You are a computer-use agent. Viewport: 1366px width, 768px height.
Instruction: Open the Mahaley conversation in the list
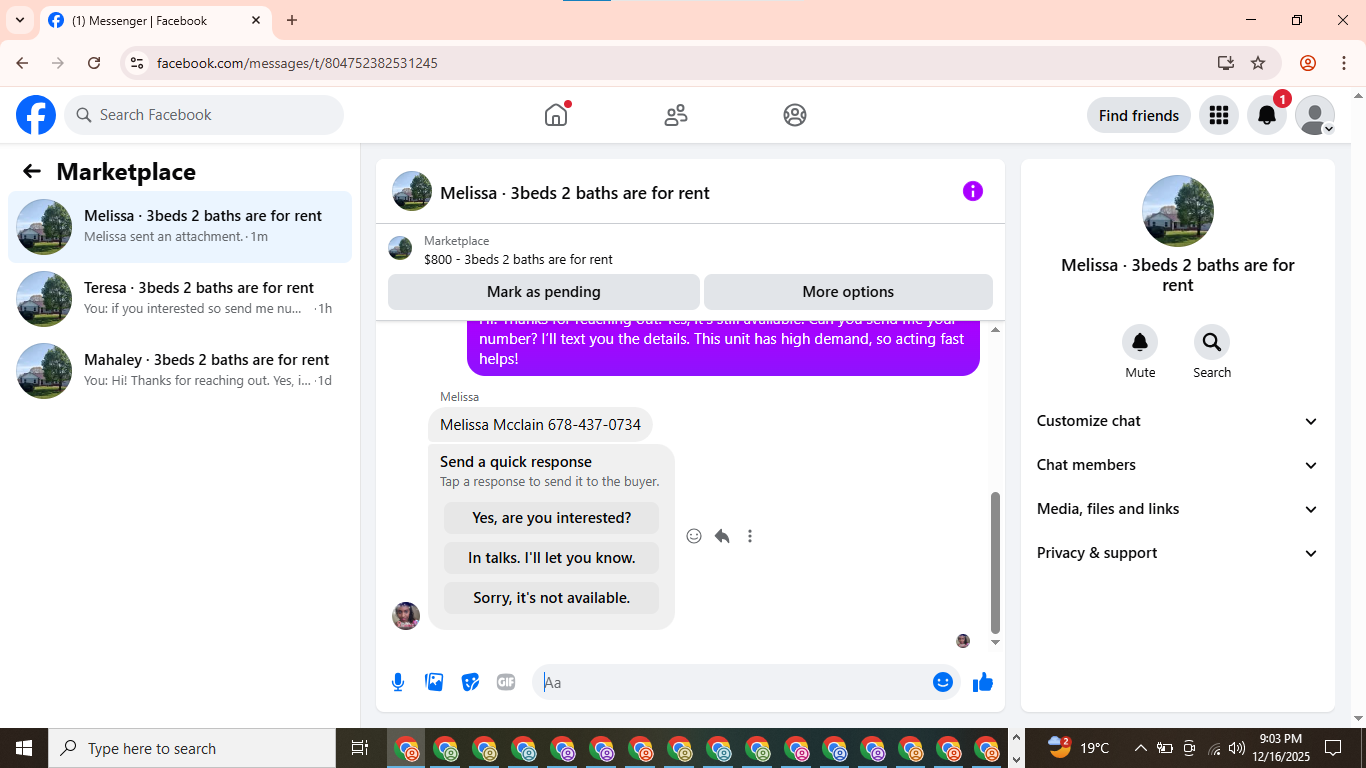click(x=180, y=371)
